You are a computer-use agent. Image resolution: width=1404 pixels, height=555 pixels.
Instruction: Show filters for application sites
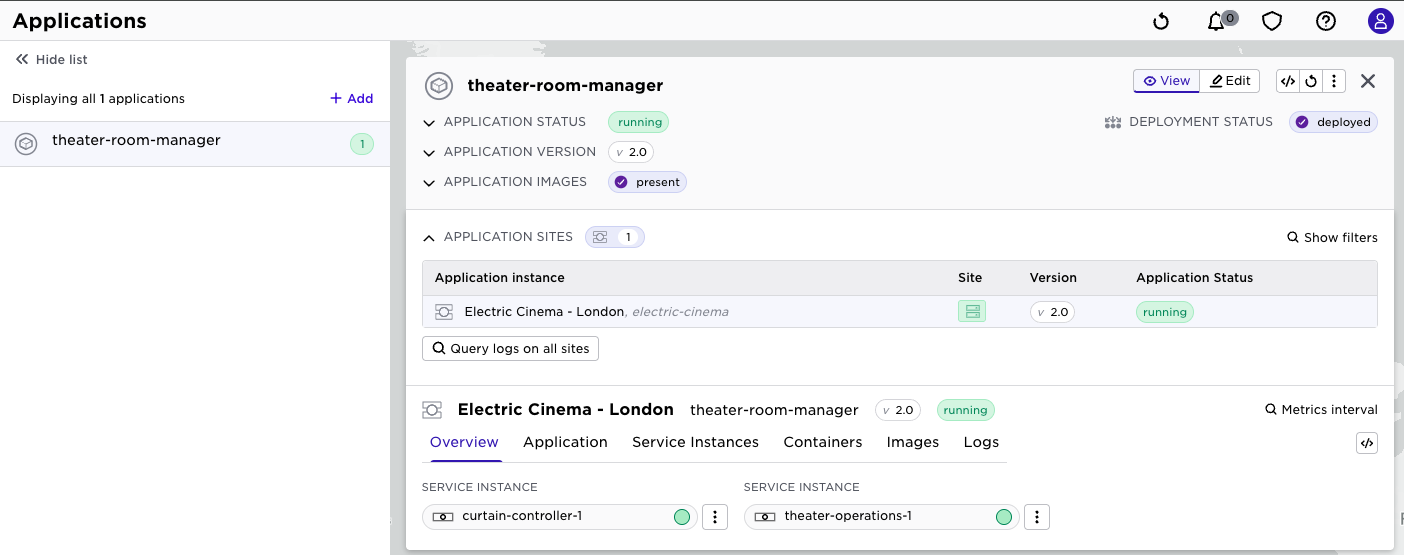click(x=1332, y=237)
